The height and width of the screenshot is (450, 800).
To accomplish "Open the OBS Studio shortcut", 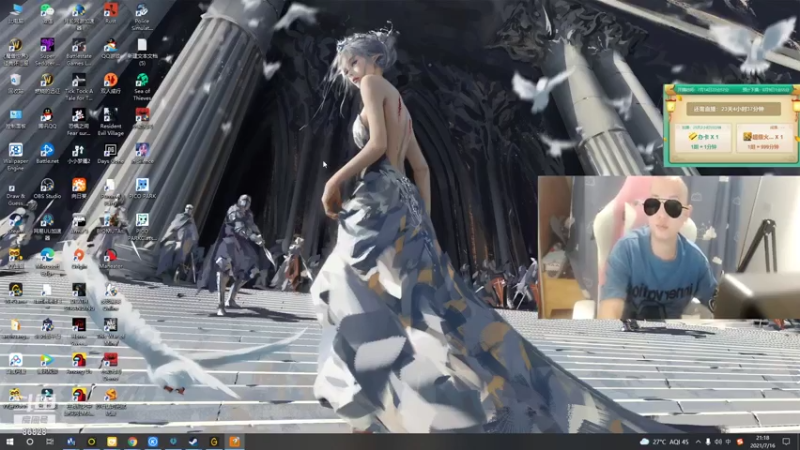I will point(47,188).
